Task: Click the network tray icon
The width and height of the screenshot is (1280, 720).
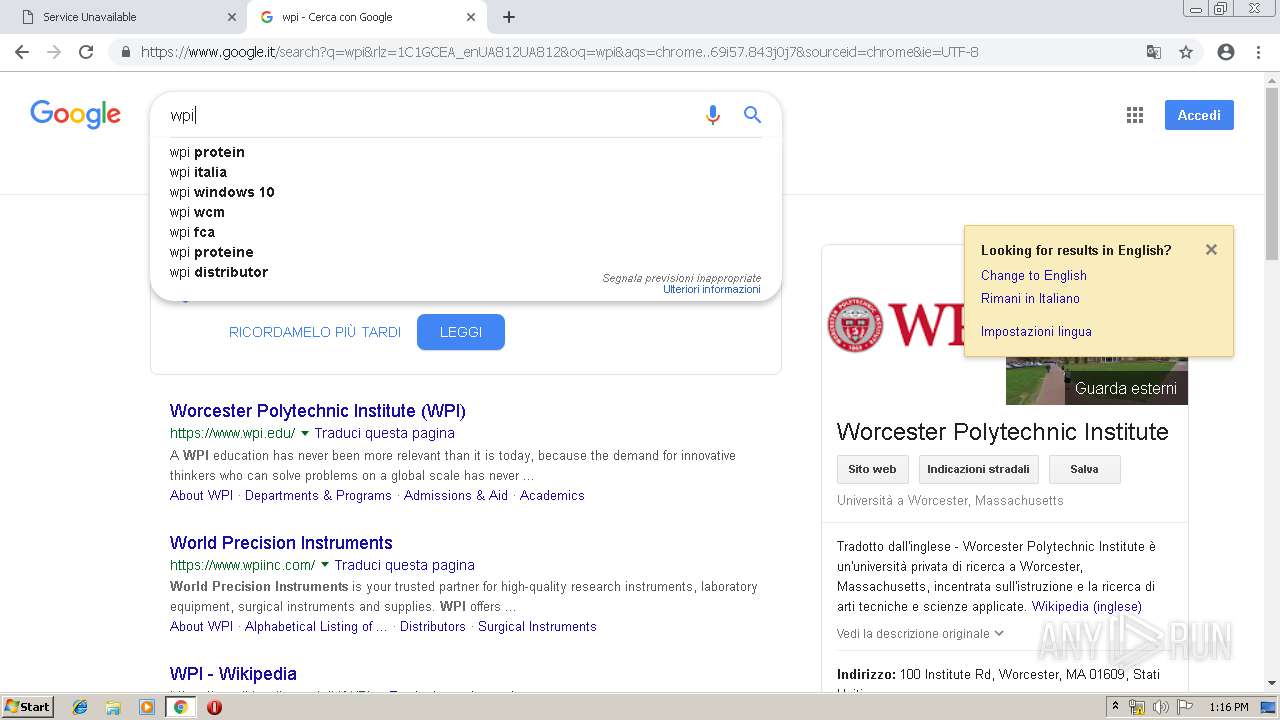Action: (1137, 707)
